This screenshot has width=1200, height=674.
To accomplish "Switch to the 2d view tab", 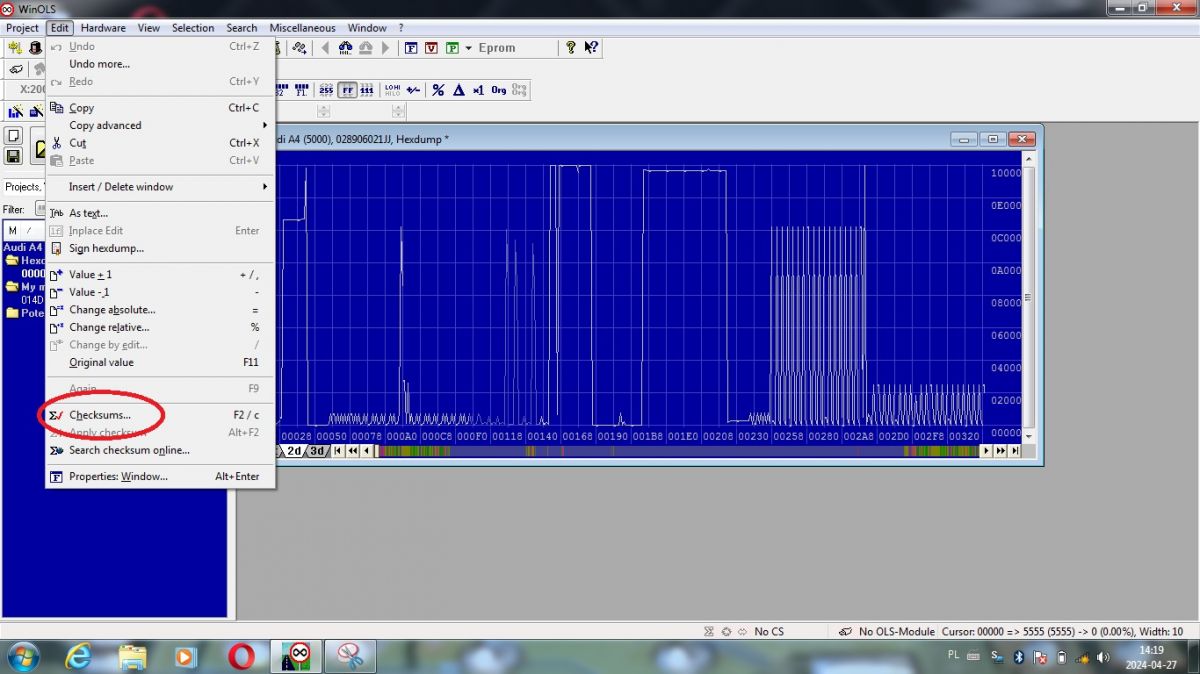I will tap(294, 451).
